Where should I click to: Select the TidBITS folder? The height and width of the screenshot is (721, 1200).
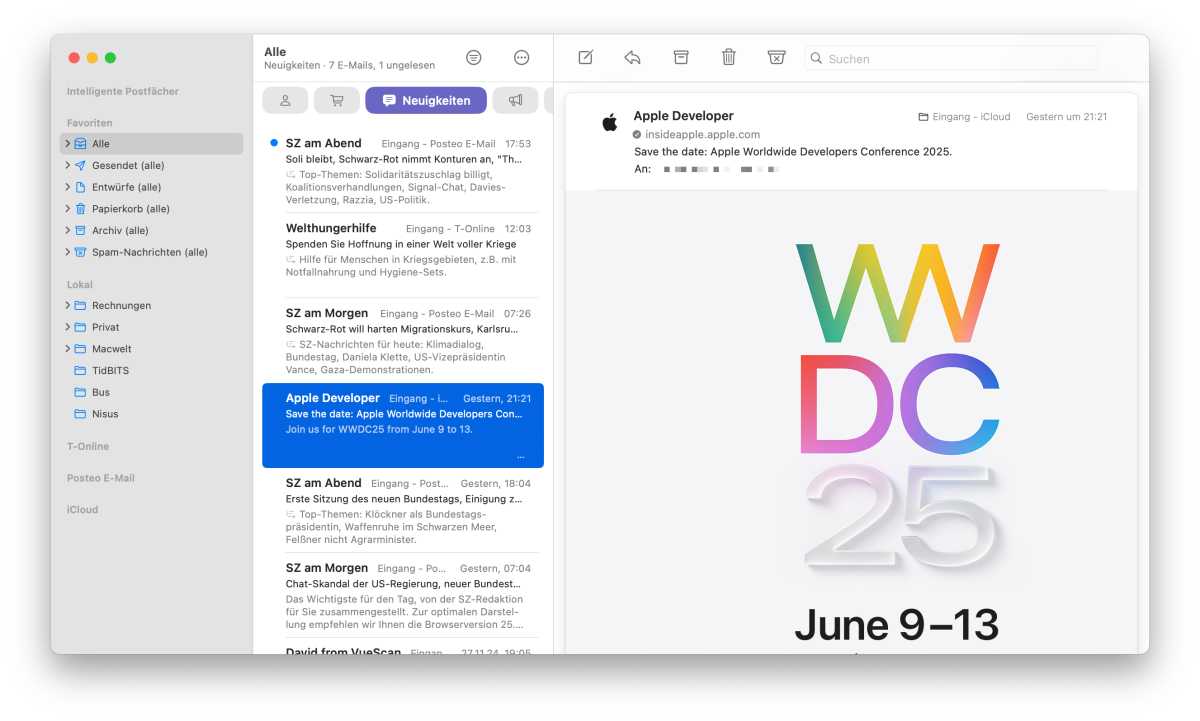click(151, 370)
